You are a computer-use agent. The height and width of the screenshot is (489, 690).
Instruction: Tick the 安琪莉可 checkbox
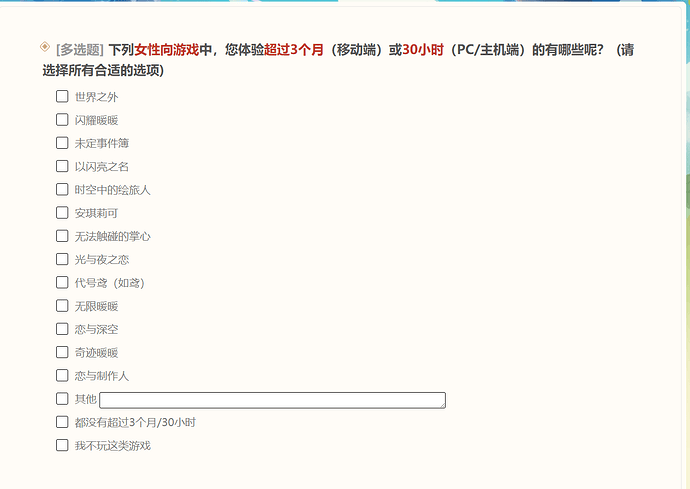click(62, 213)
